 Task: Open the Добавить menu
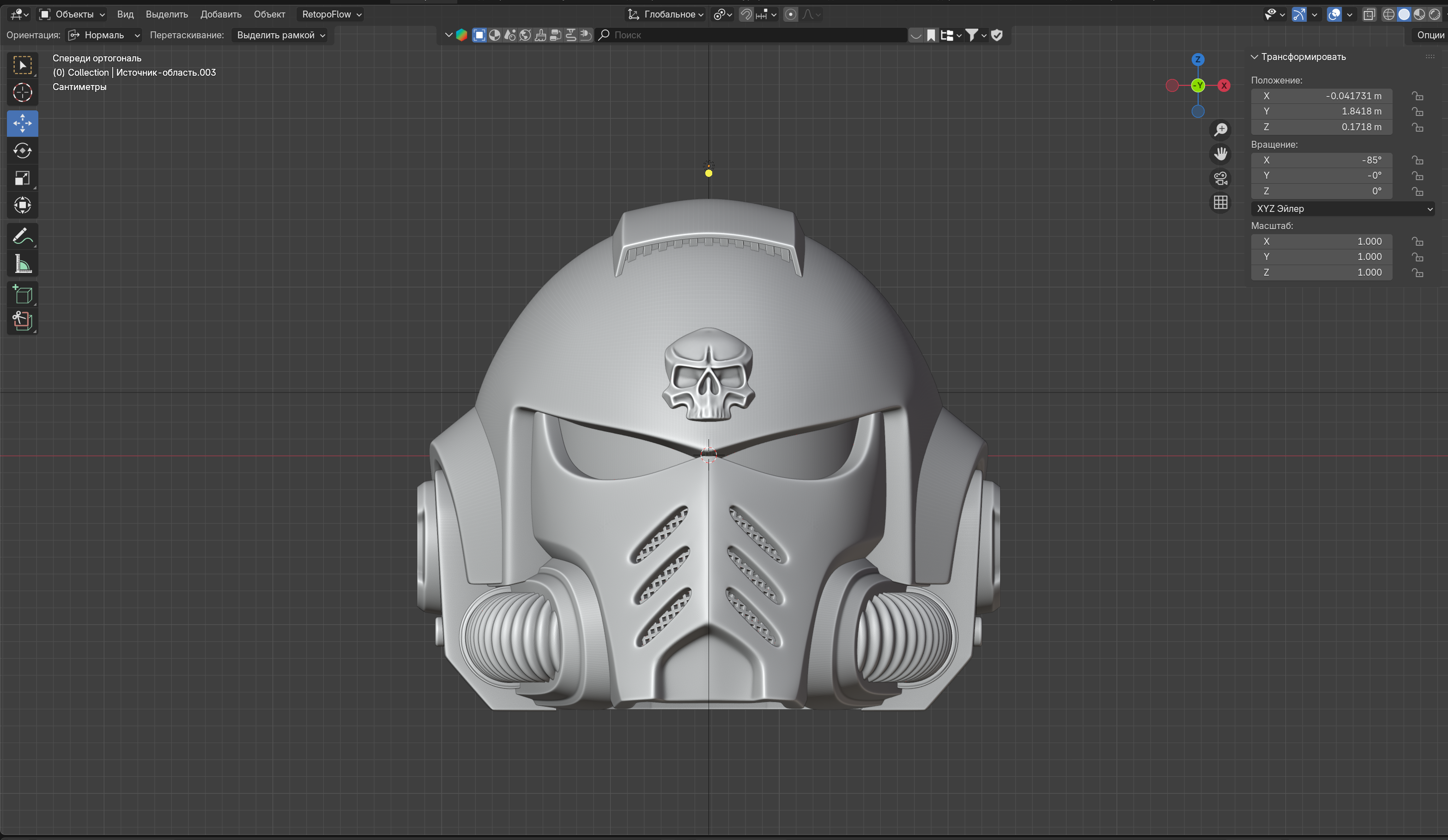pos(221,14)
